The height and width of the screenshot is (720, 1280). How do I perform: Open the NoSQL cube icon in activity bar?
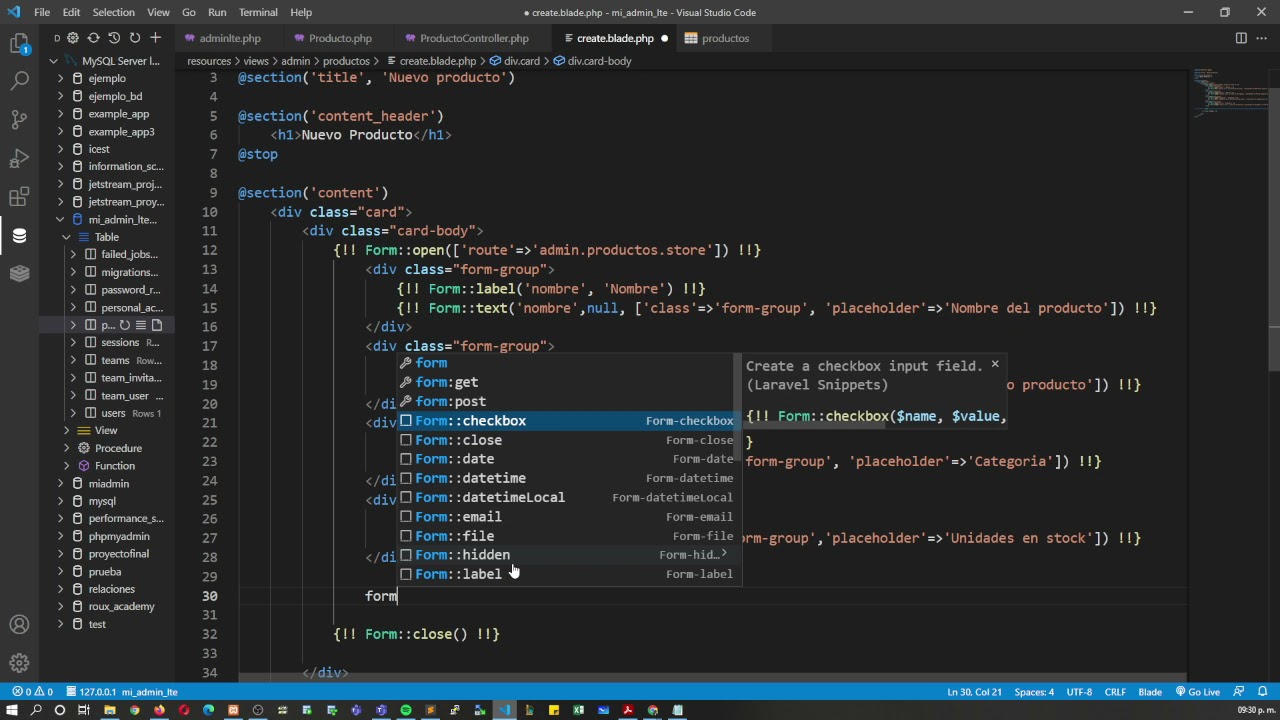coord(19,274)
